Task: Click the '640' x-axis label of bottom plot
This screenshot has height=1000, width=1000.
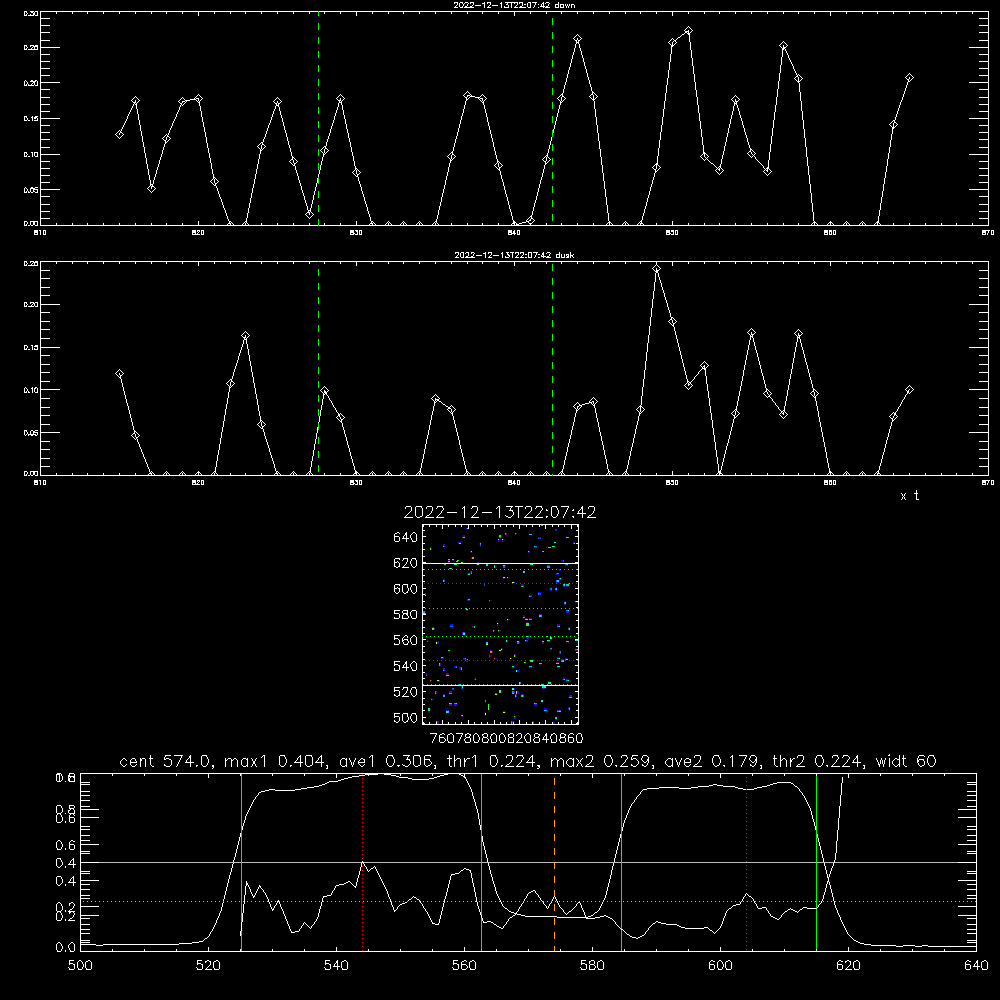Action: pos(976,966)
